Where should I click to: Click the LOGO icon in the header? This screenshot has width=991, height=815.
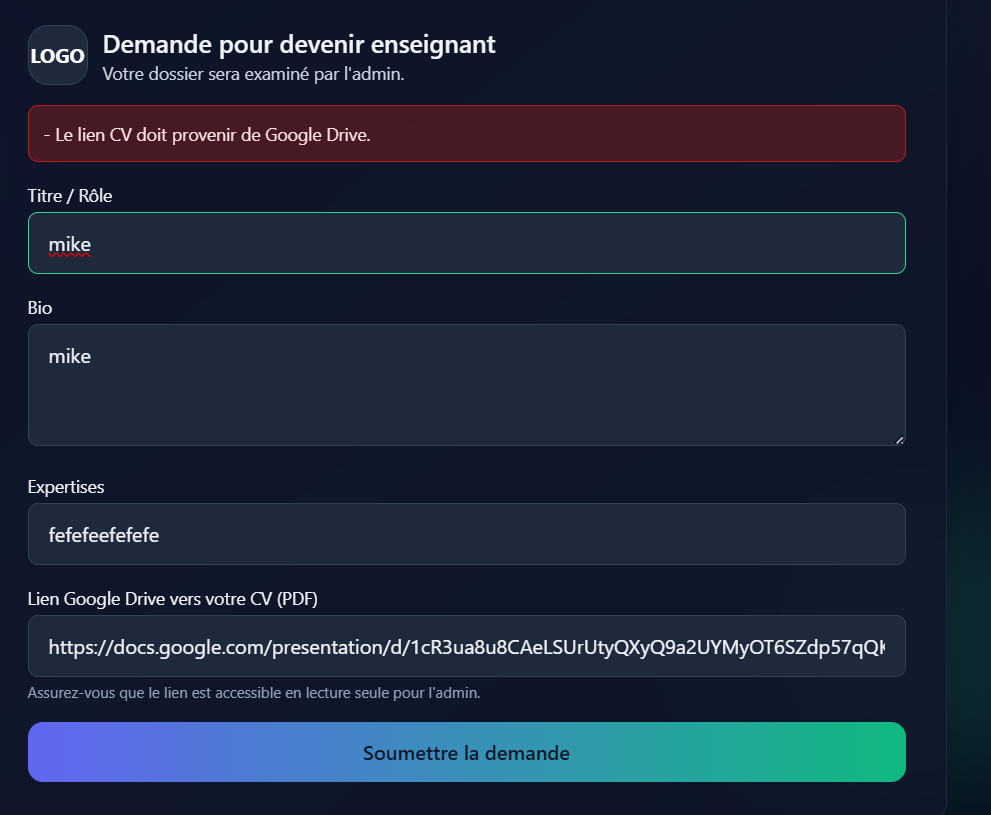[x=58, y=55]
